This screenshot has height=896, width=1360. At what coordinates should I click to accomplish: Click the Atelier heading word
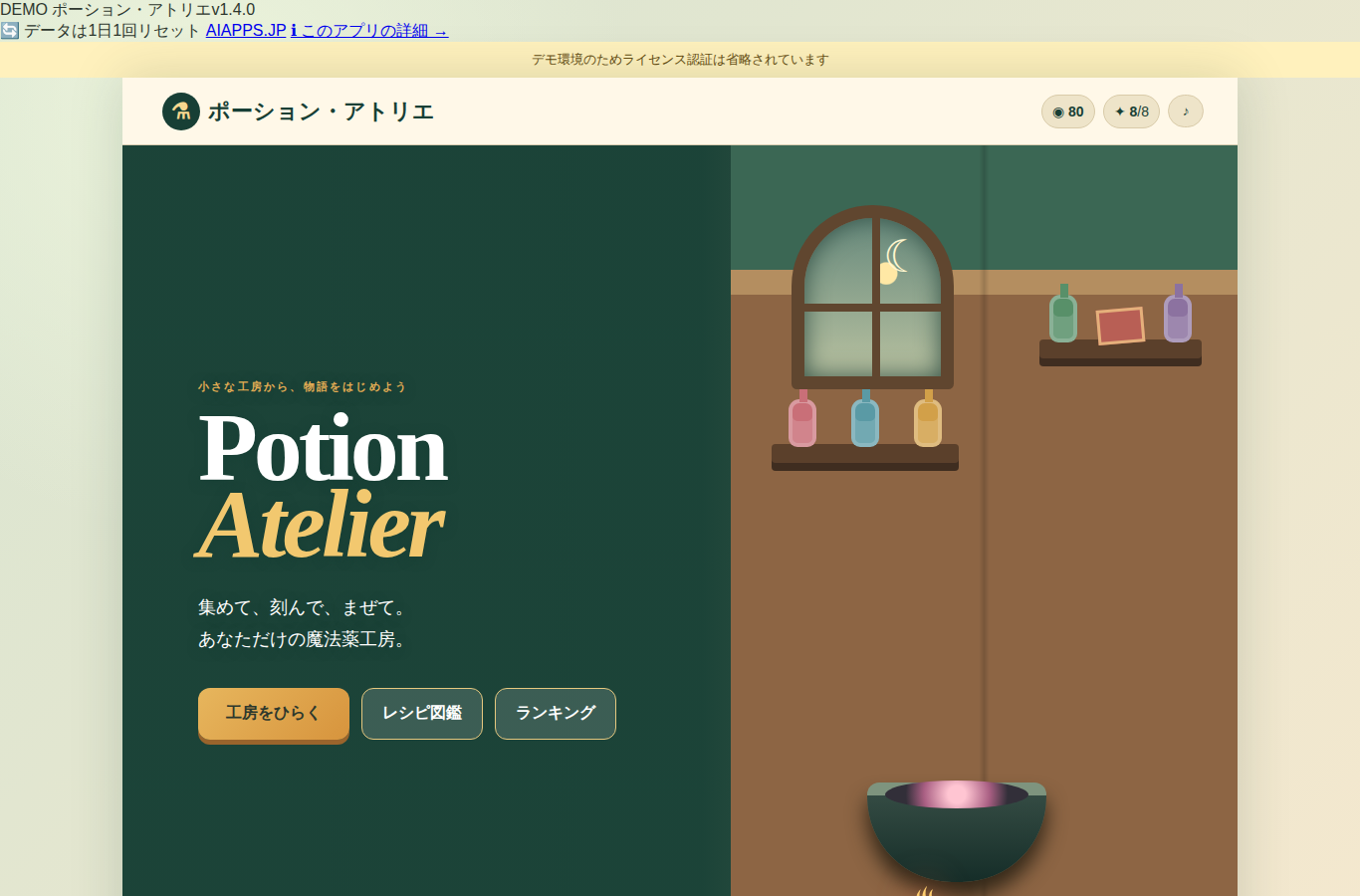tap(321, 525)
